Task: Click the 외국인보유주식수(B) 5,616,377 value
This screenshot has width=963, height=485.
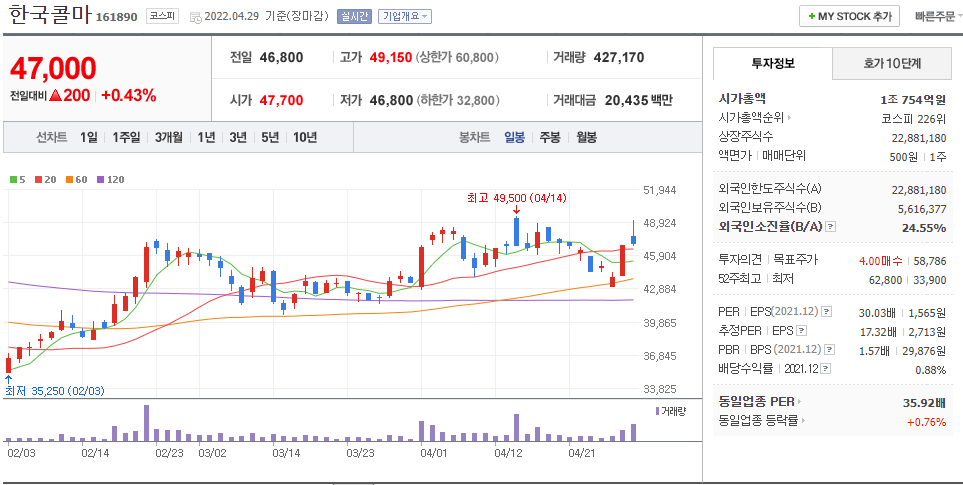Action: tap(922, 209)
